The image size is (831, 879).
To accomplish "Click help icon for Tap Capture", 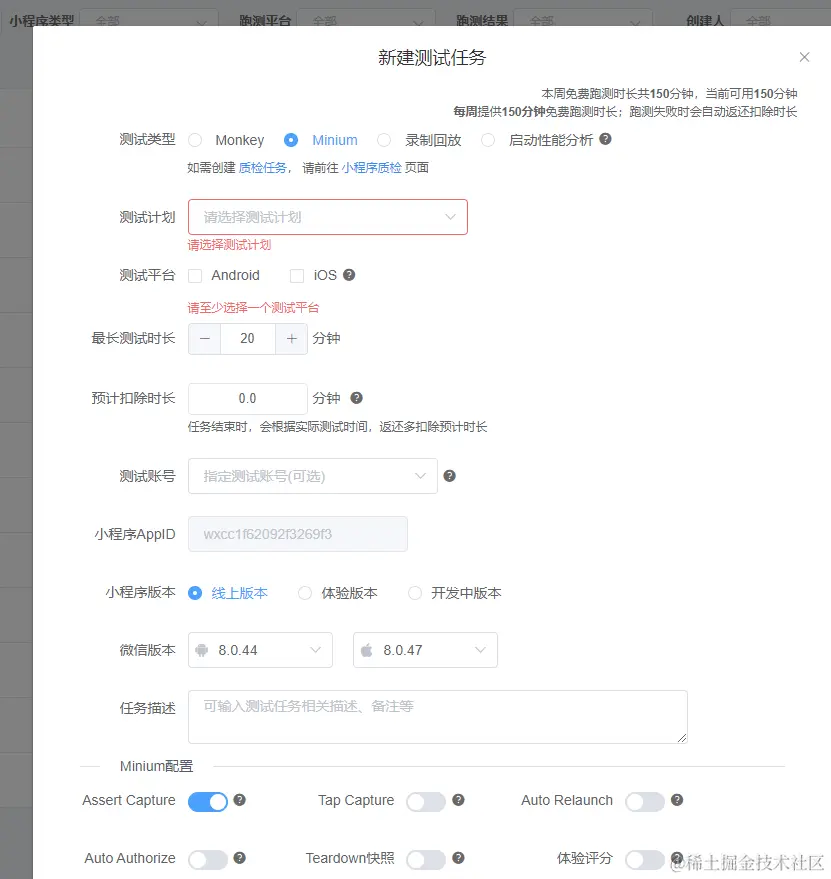I will [x=458, y=800].
